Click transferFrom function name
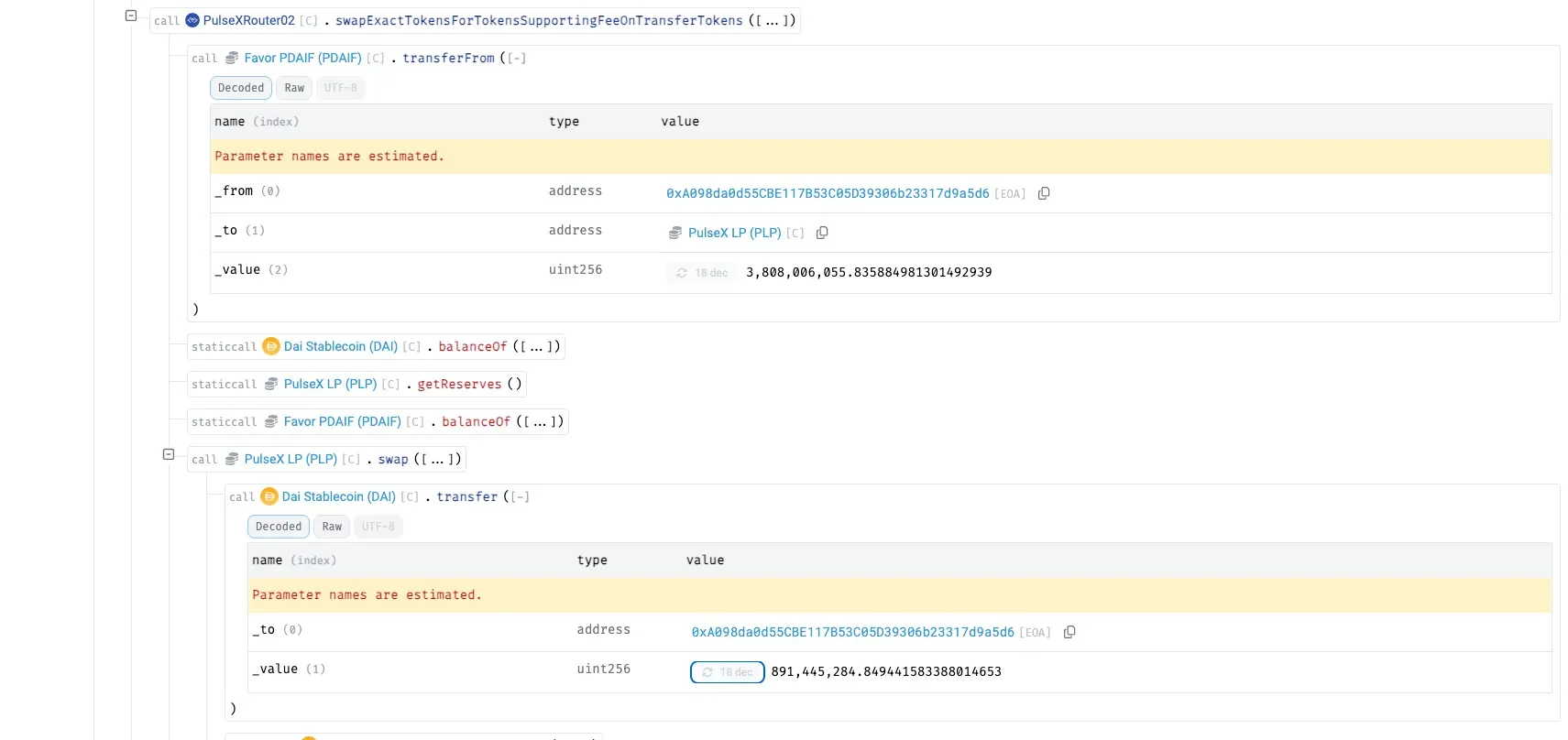The image size is (1568, 740). pos(448,58)
